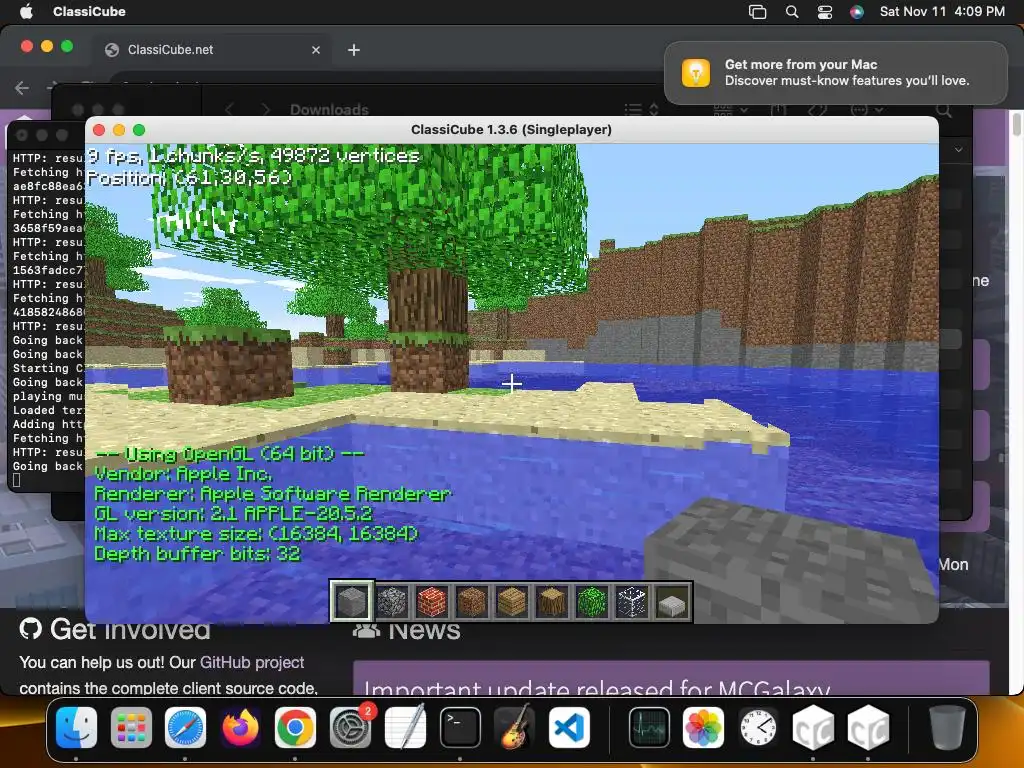Open Spotlight search in menu bar

[x=792, y=12]
